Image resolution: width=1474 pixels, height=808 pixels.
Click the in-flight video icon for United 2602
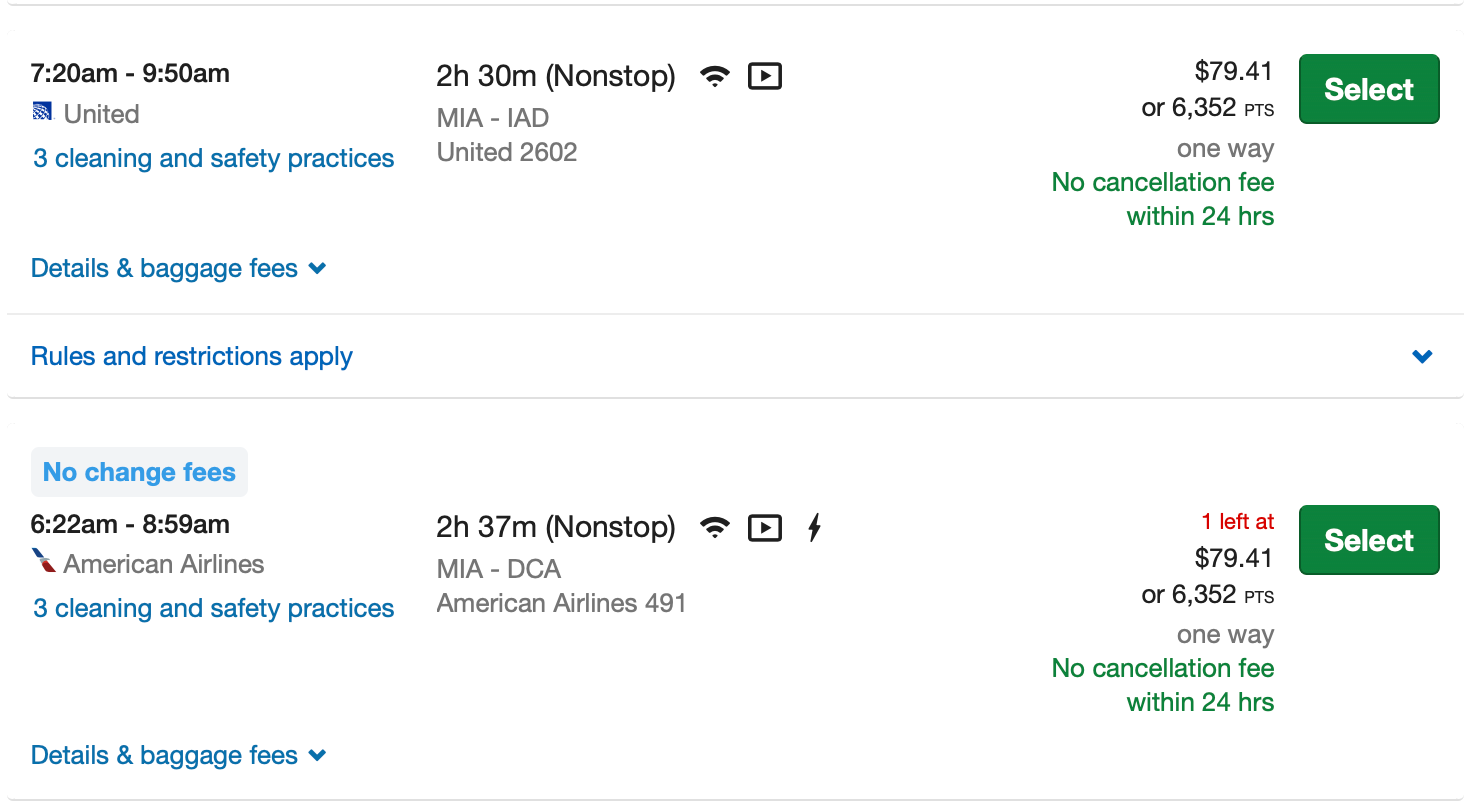(x=765, y=76)
